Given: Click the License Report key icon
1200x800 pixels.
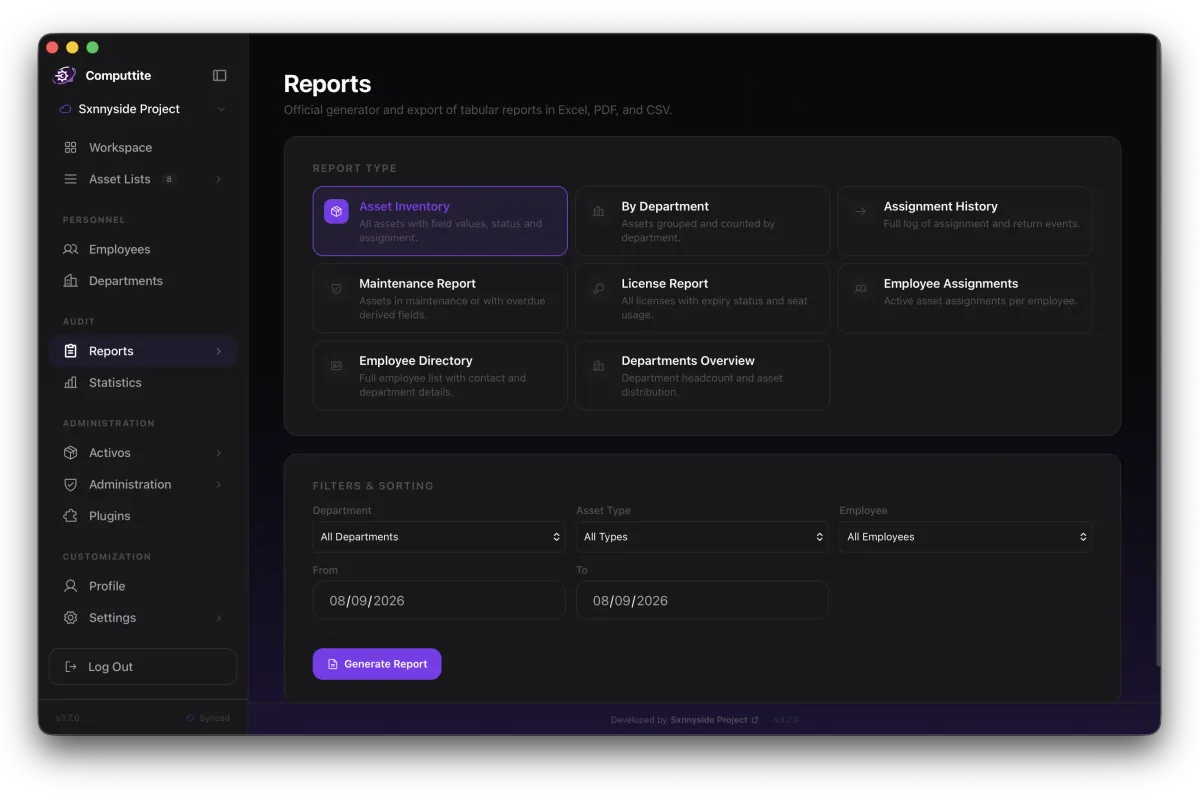Looking at the screenshot, I should 598,288.
